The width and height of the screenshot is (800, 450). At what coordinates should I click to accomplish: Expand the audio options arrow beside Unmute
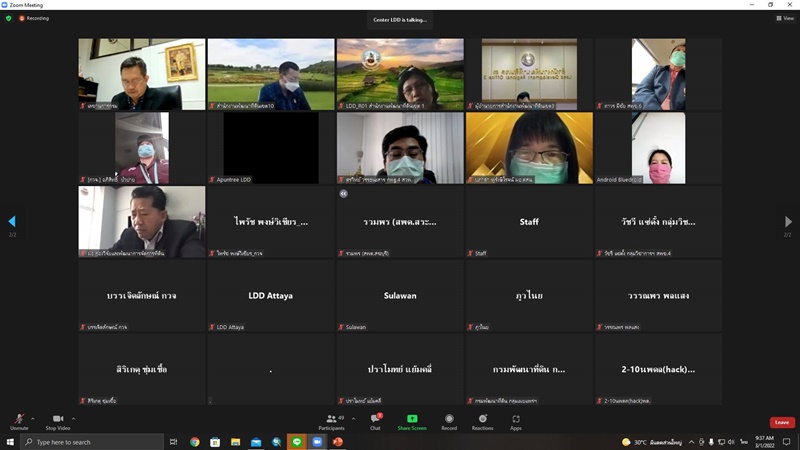pyautogui.click(x=33, y=419)
